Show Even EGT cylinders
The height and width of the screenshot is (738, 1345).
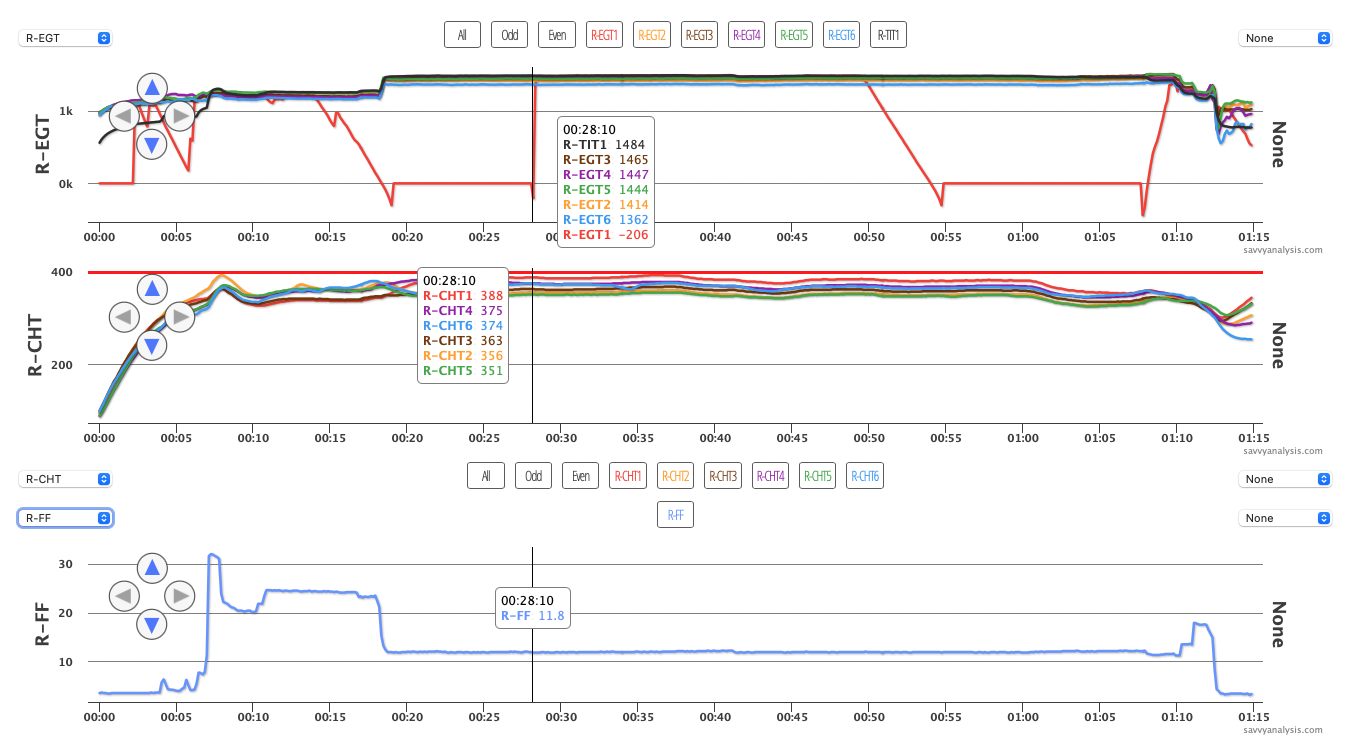tap(557, 35)
